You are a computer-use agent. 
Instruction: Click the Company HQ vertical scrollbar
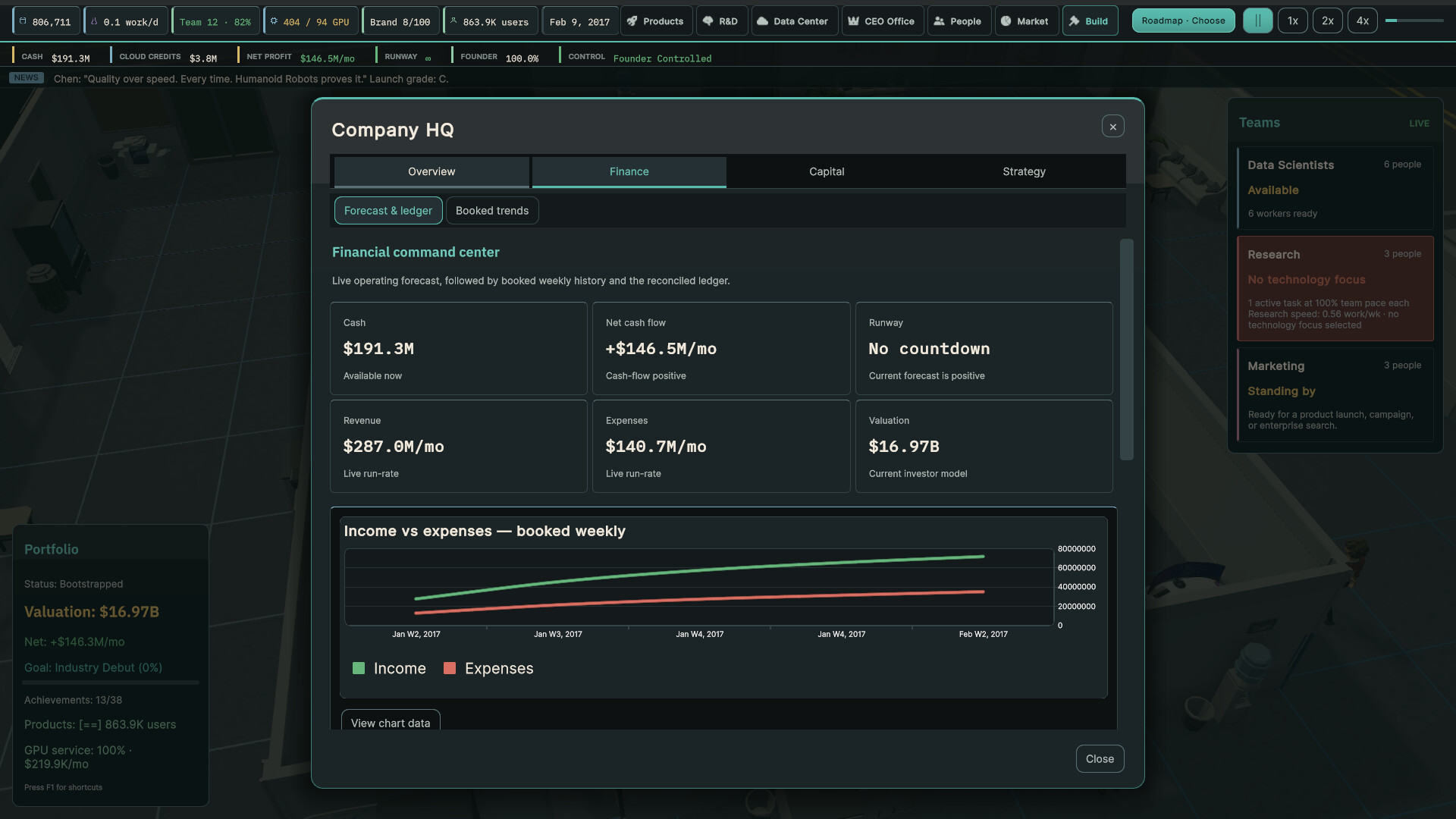[1127, 350]
